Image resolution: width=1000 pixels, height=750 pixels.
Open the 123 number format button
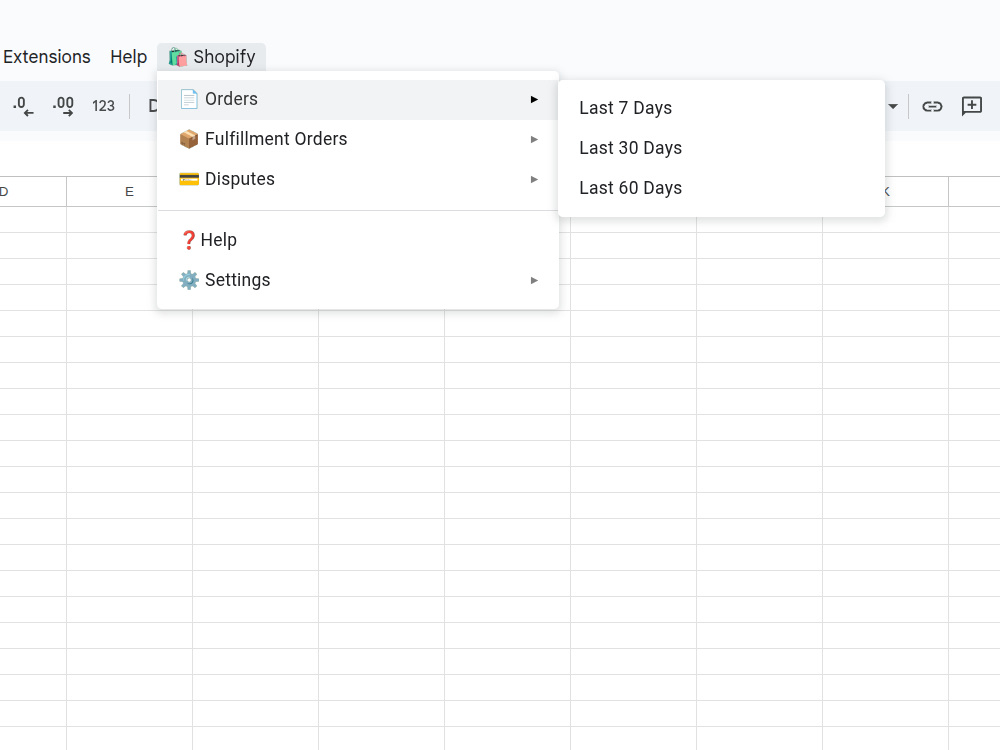tap(103, 106)
